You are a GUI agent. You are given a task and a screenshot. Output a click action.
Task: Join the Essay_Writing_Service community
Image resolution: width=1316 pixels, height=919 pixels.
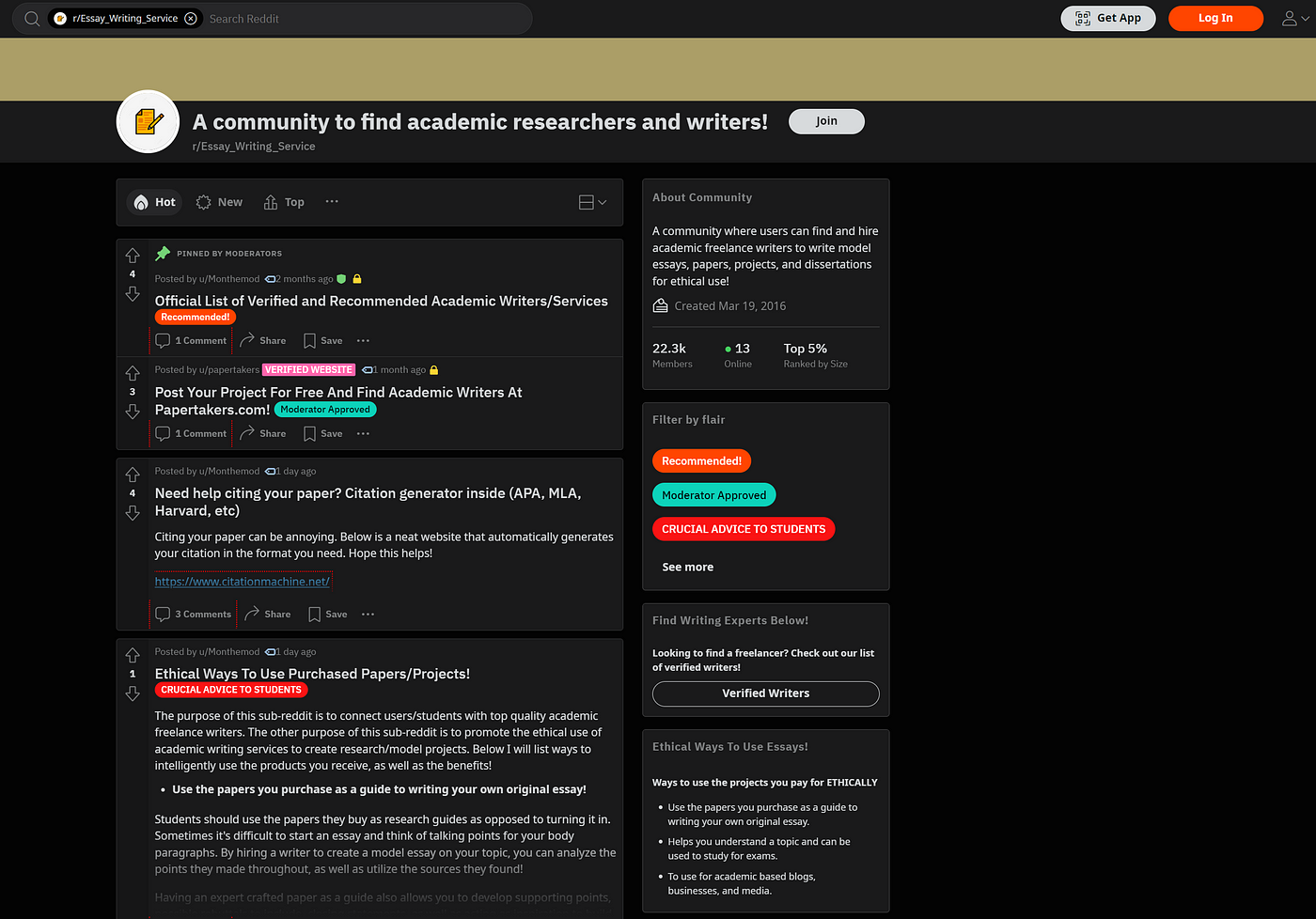[x=826, y=121]
